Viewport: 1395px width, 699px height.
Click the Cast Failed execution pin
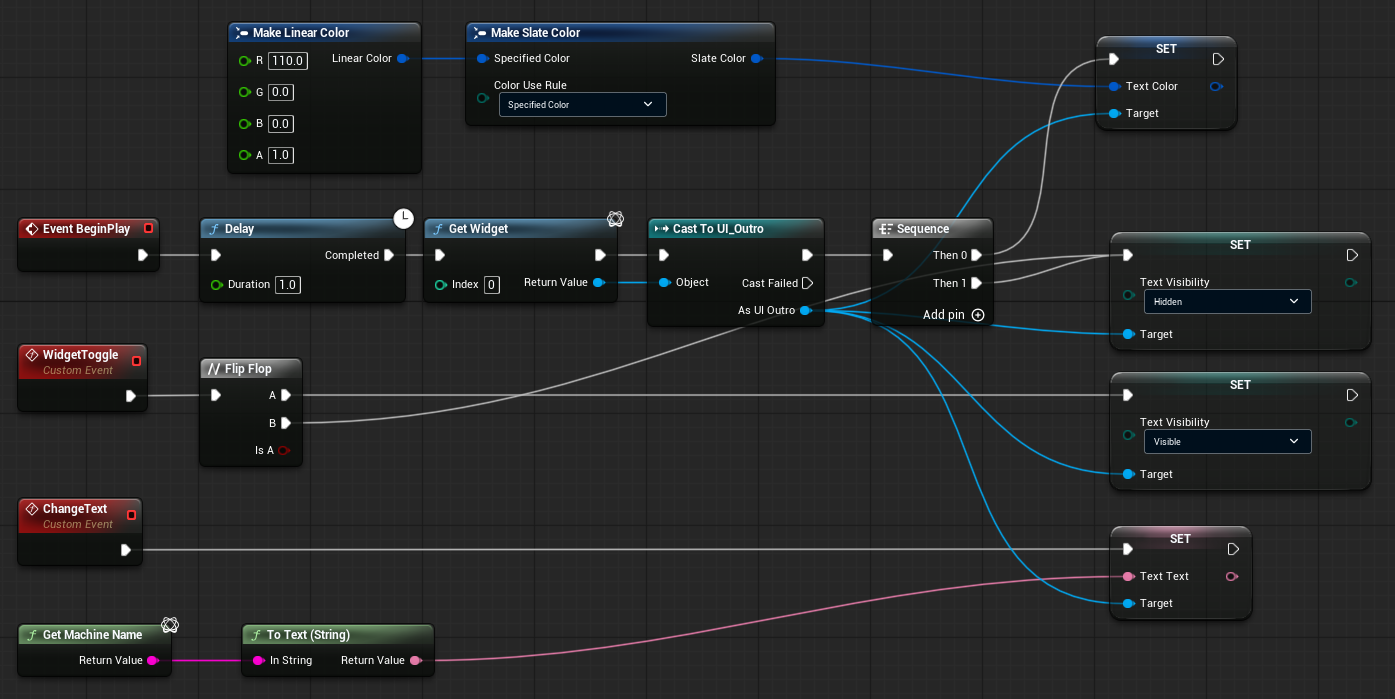808,283
